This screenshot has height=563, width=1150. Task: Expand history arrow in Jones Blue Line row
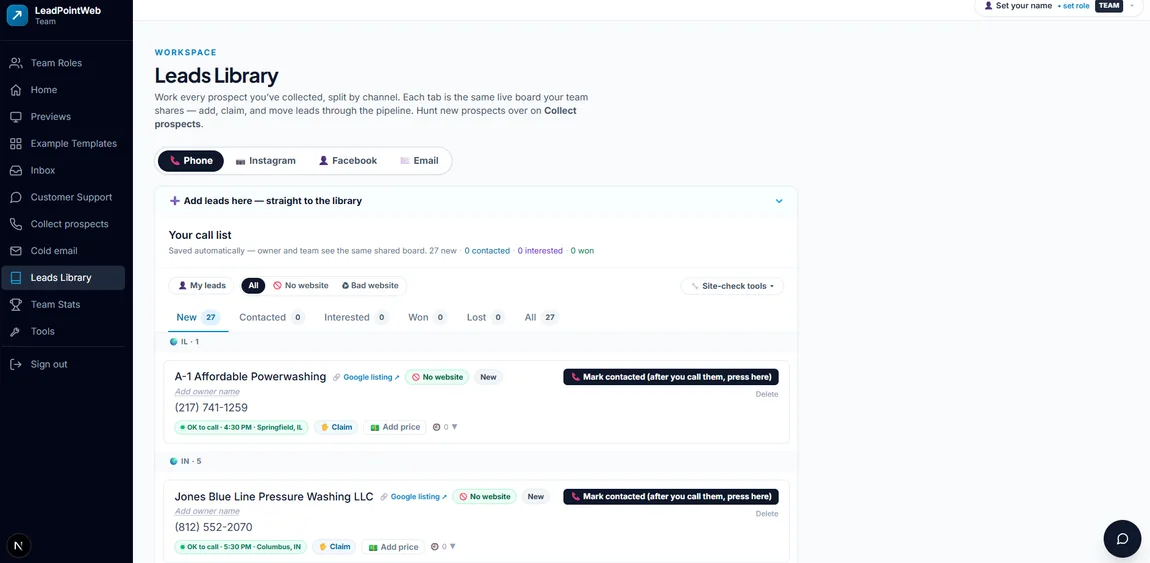point(453,547)
